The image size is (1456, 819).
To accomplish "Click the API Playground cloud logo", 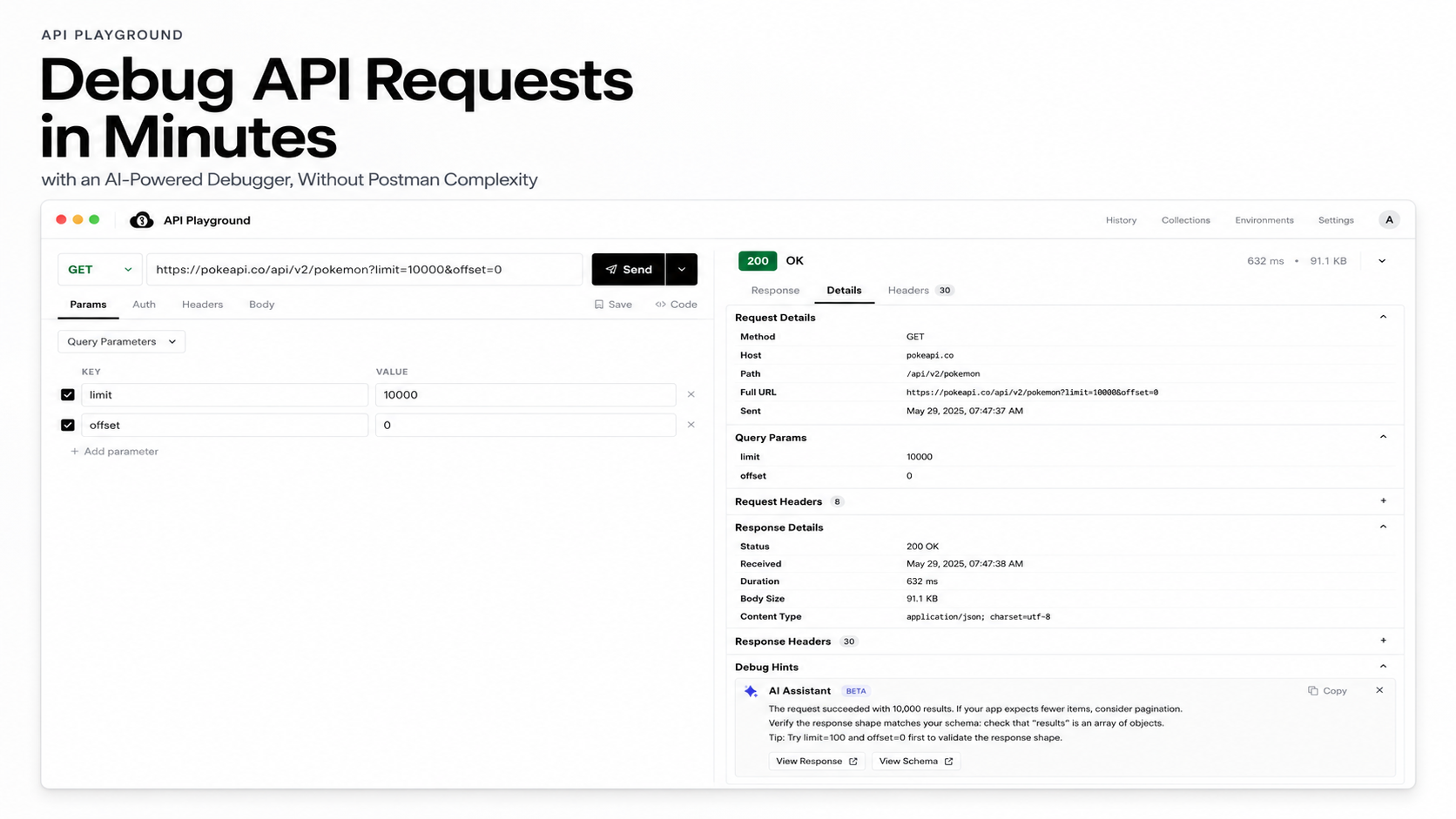I will (x=141, y=220).
